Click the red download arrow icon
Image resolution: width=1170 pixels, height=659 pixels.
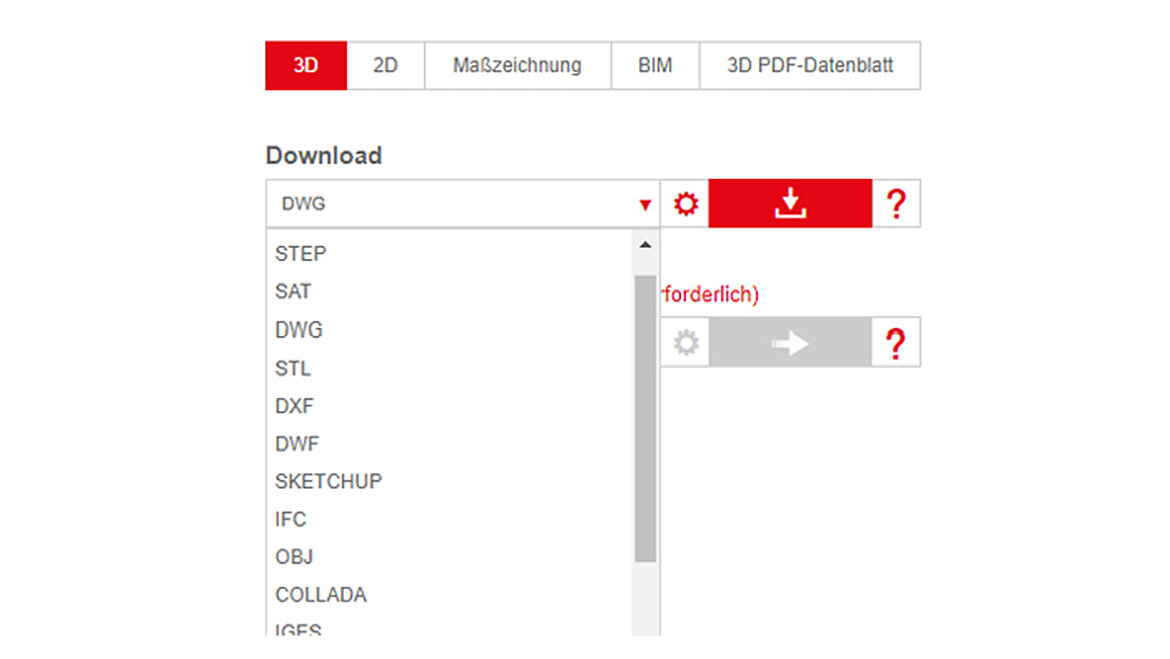[789, 203]
